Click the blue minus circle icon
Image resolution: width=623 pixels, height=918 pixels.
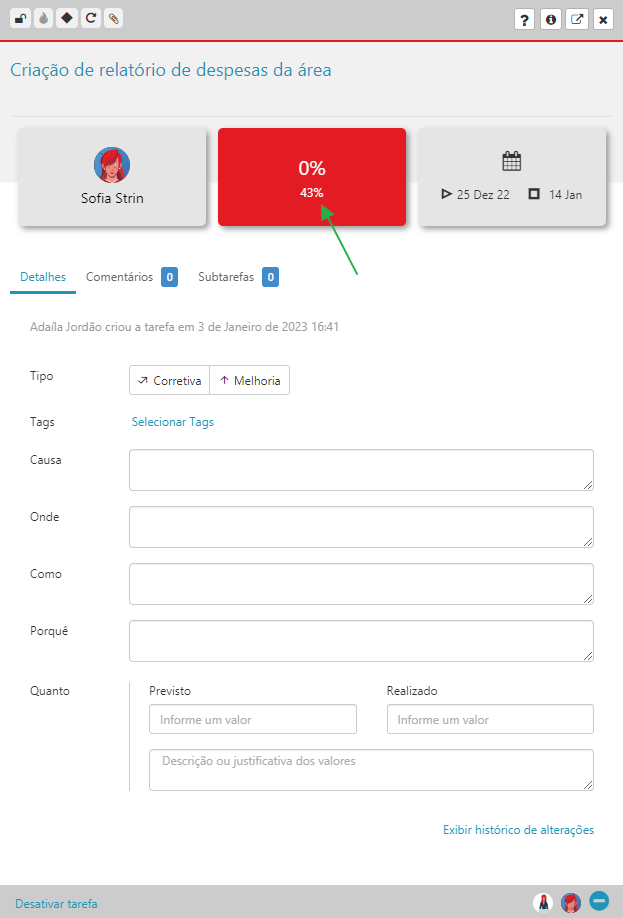[x=599, y=900]
